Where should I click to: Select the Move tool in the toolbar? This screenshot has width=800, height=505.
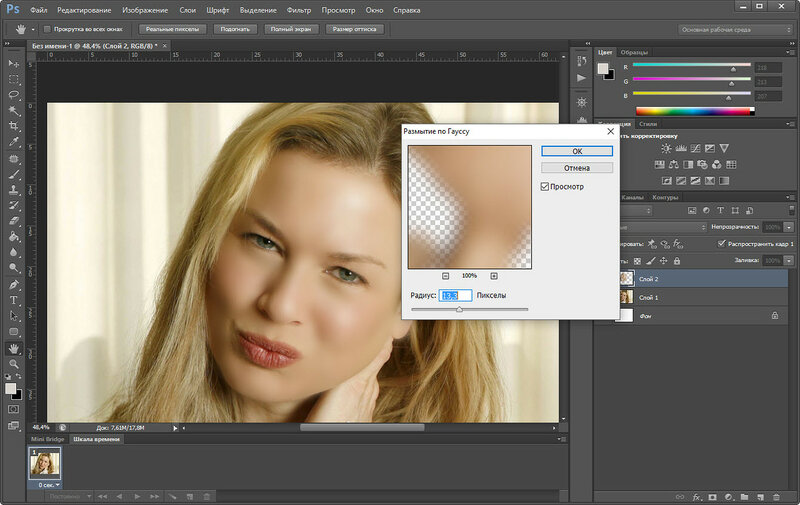pos(14,63)
